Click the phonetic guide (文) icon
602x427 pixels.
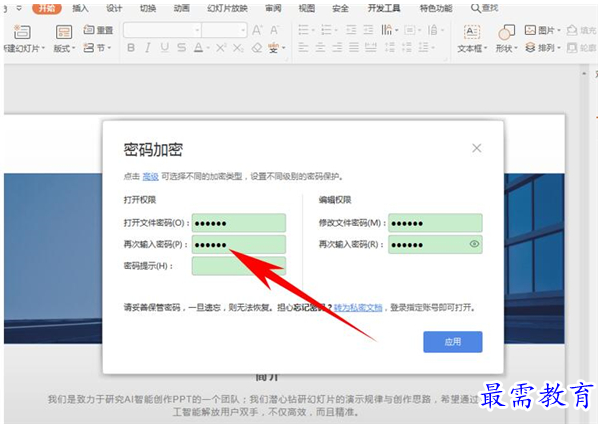point(273,48)
